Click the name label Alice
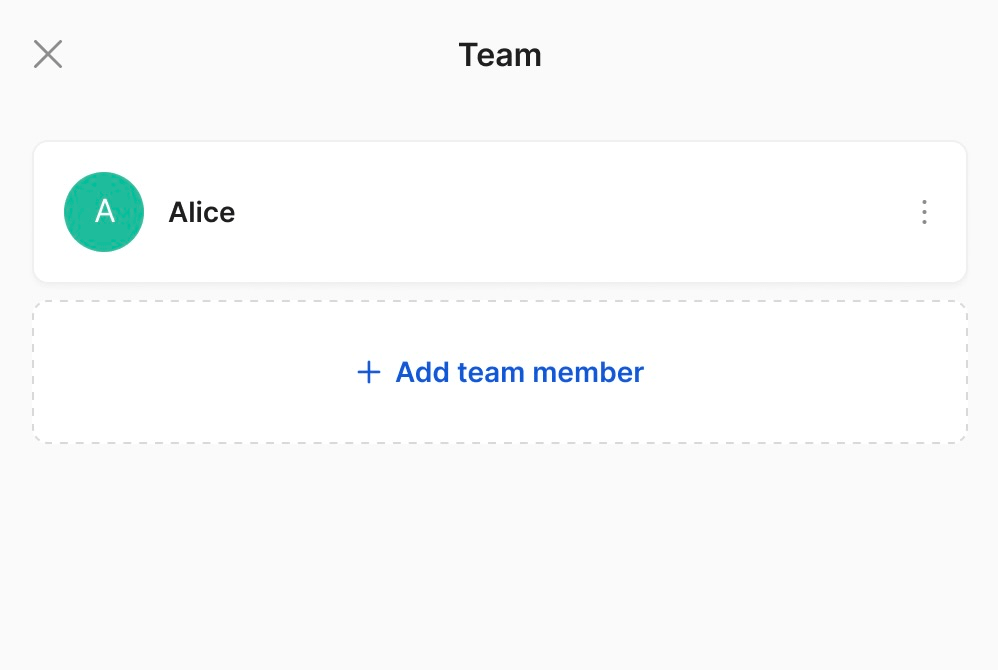The width and height of the screenshot is (998, 670). point(201,212)
